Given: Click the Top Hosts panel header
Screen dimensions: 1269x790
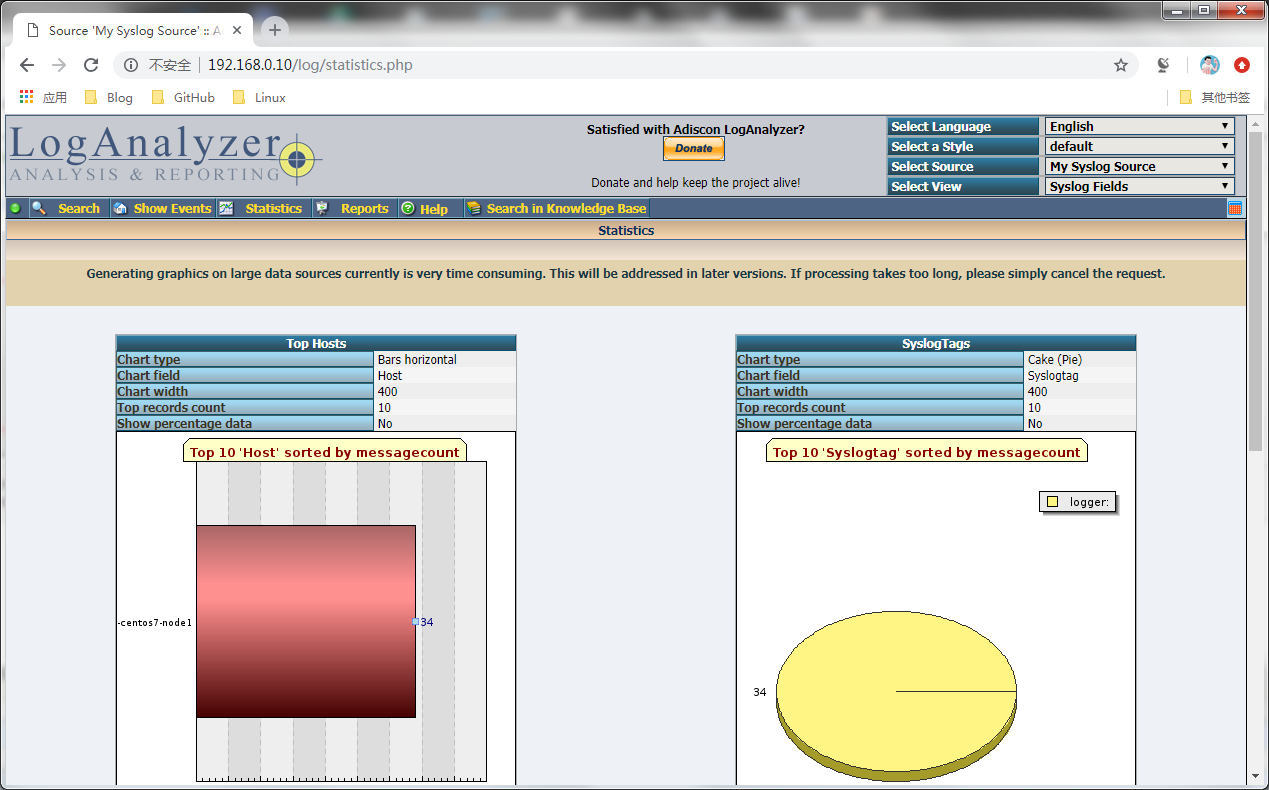Looking at the screenshot, I should click(316, 343).
